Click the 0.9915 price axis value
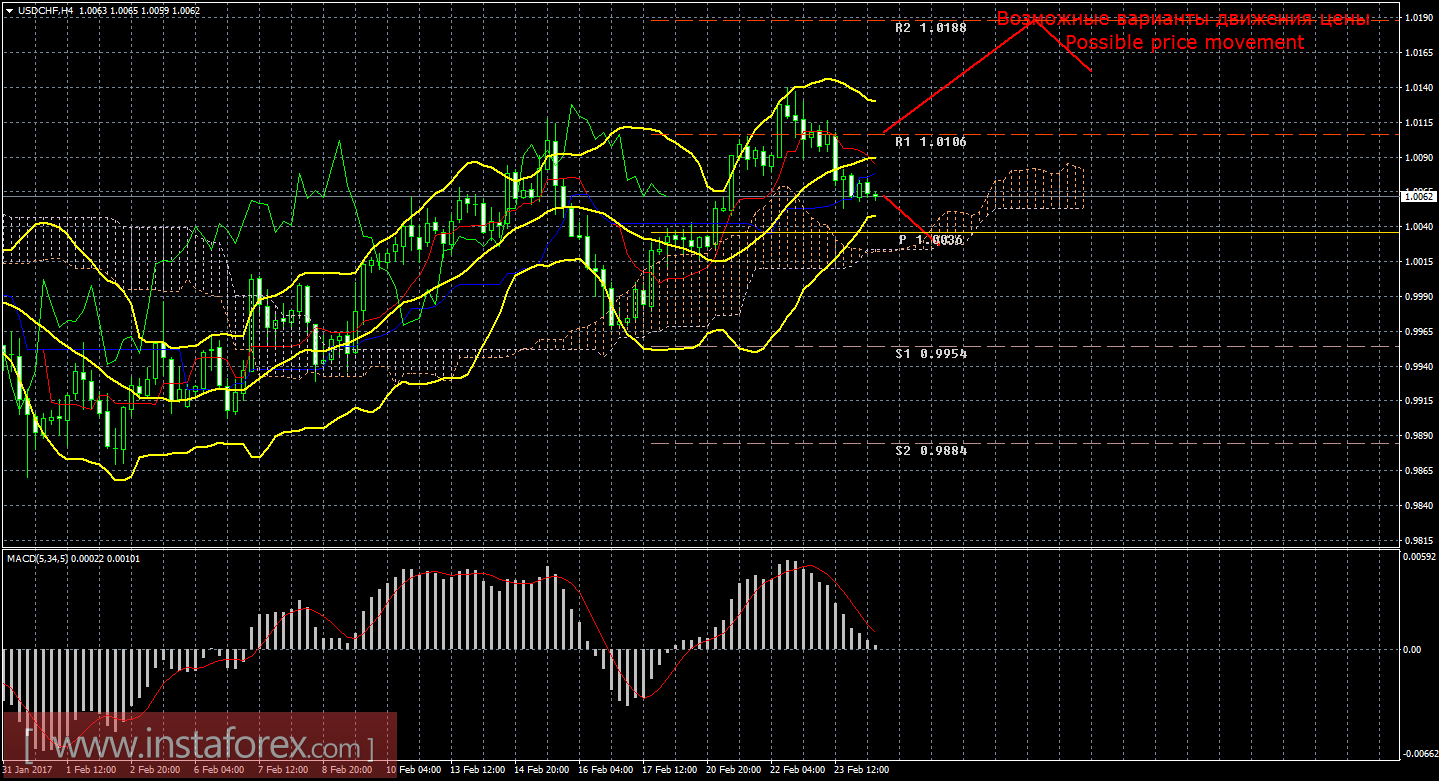 click(1419, 401)
